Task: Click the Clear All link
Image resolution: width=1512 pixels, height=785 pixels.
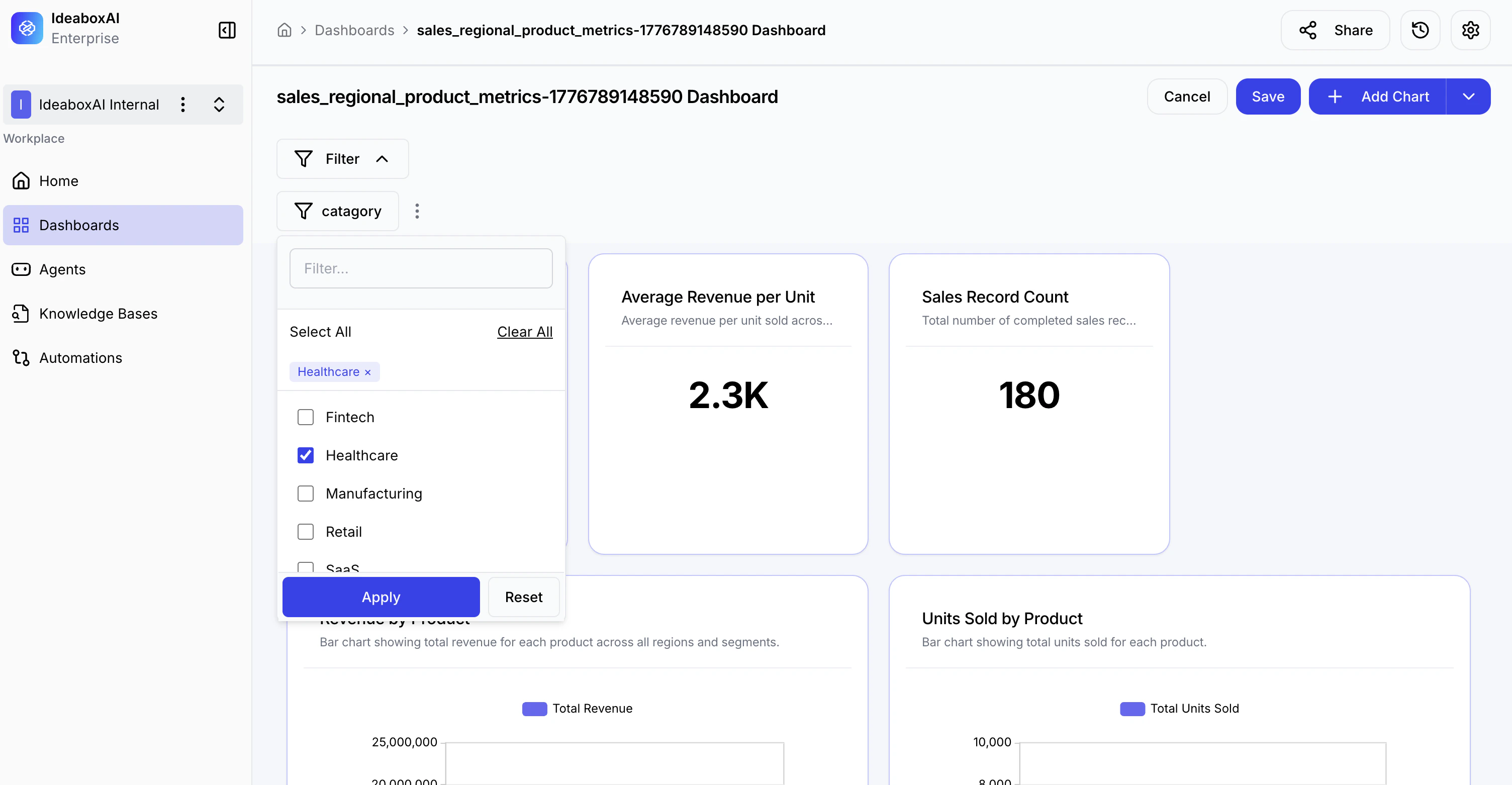Action: (525, 332)
